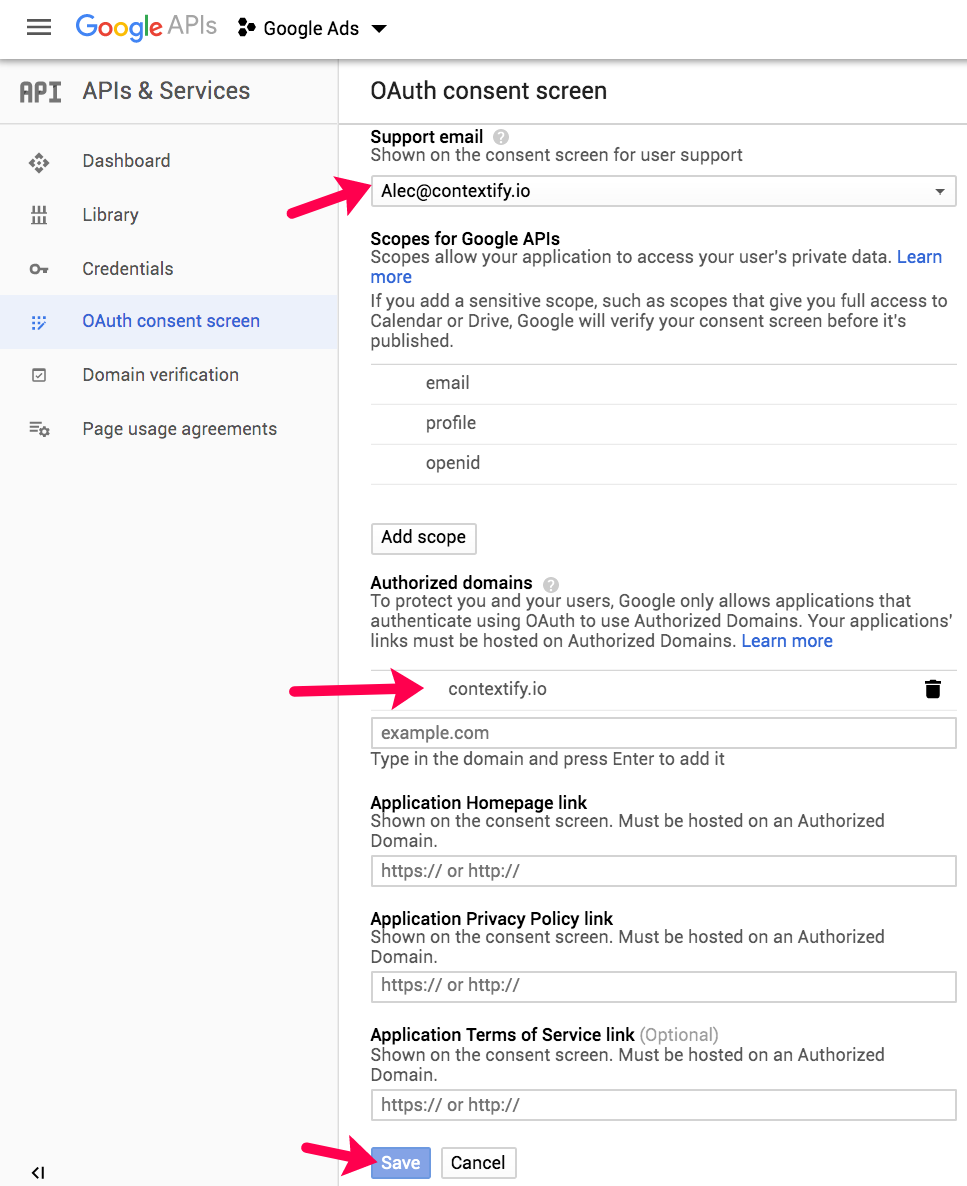Select OAuth consent screen in the sidebar
967x1186 pixels.
point(171,321)
